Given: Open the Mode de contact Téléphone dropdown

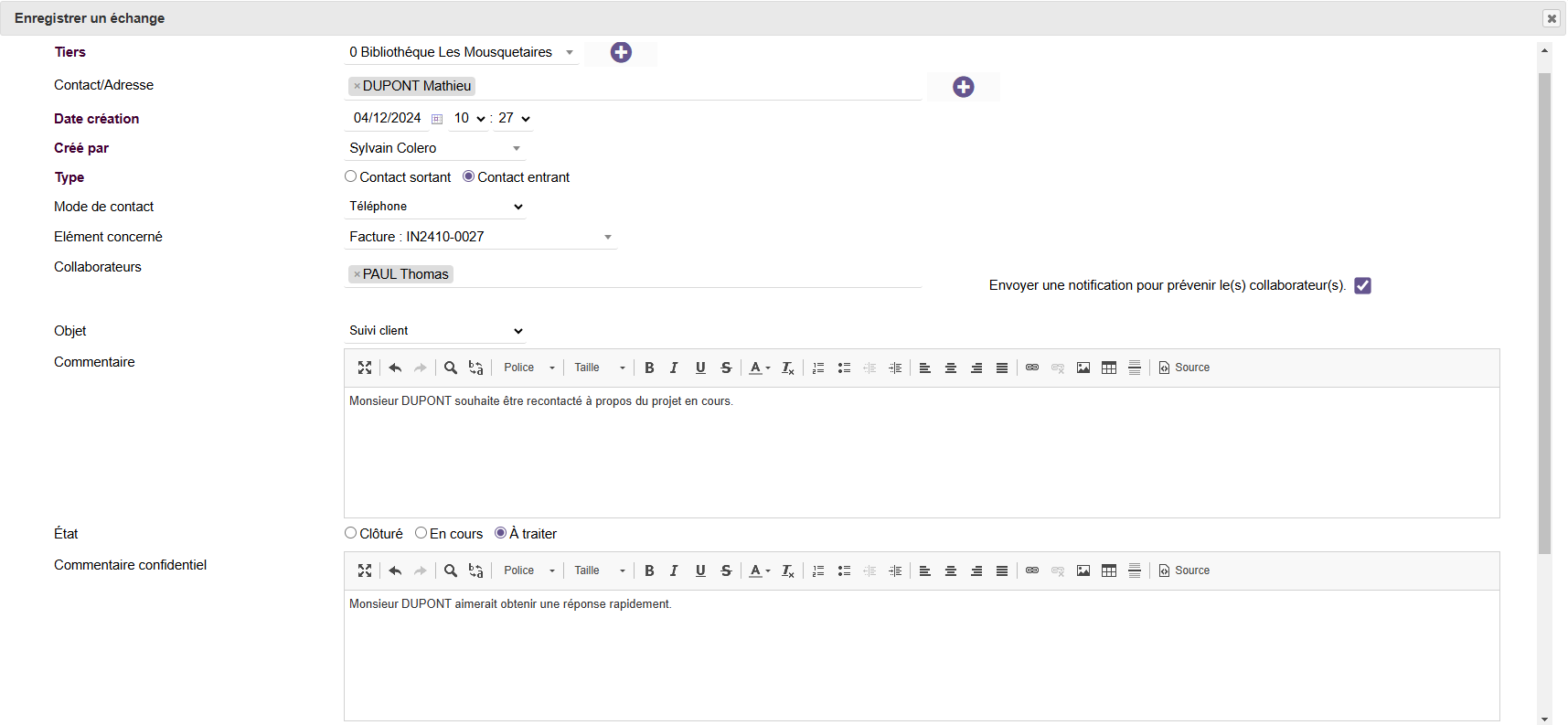Looking at the screenshot, I should [435, 207].
